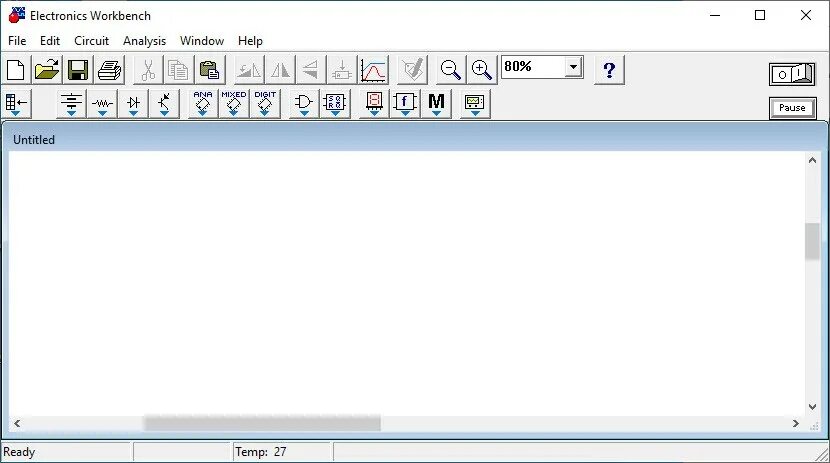Image resolution: width=830 pixels, height=463 pixels.
Task: Open the Analysis menu
Action: click(x=145, y=41)
